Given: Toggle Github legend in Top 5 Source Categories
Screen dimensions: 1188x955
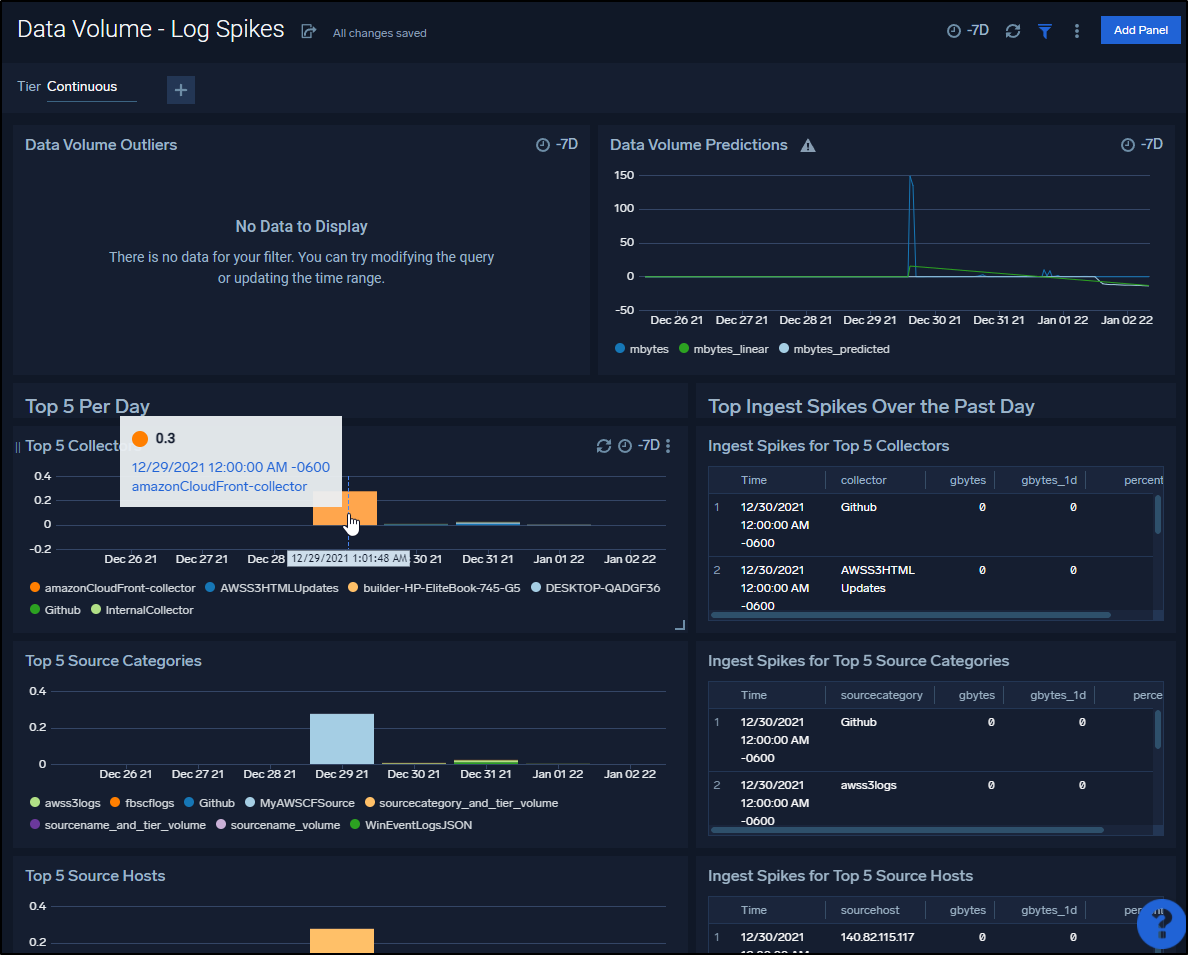Looking at the screenshot, I should click(209, 803).
